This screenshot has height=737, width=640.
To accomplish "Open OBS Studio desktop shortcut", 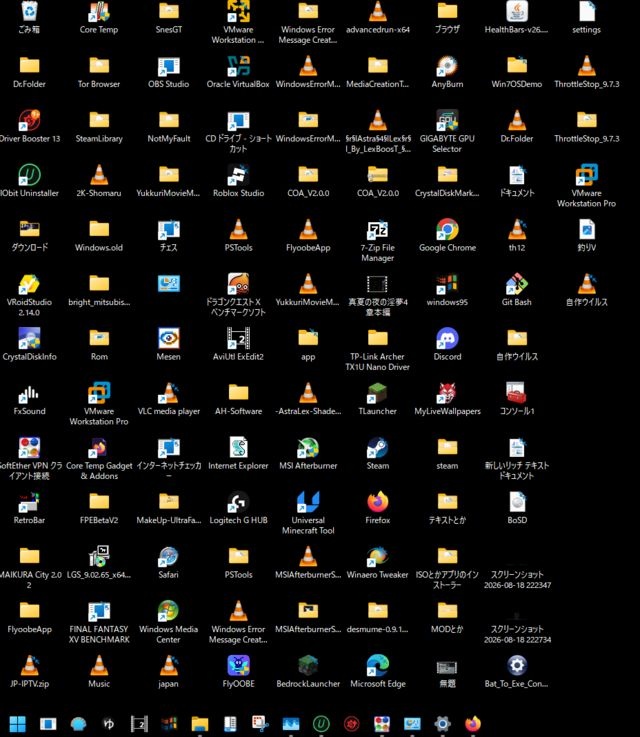I will coord(169,66).
